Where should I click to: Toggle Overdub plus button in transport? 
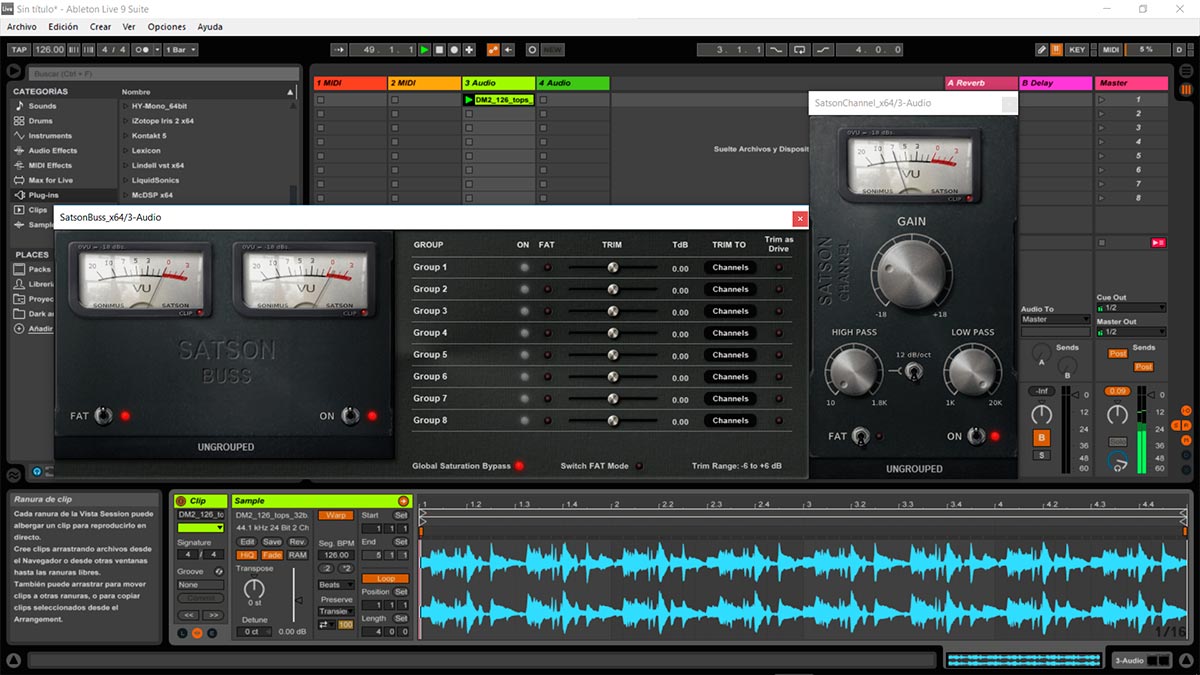click(470, 49)
